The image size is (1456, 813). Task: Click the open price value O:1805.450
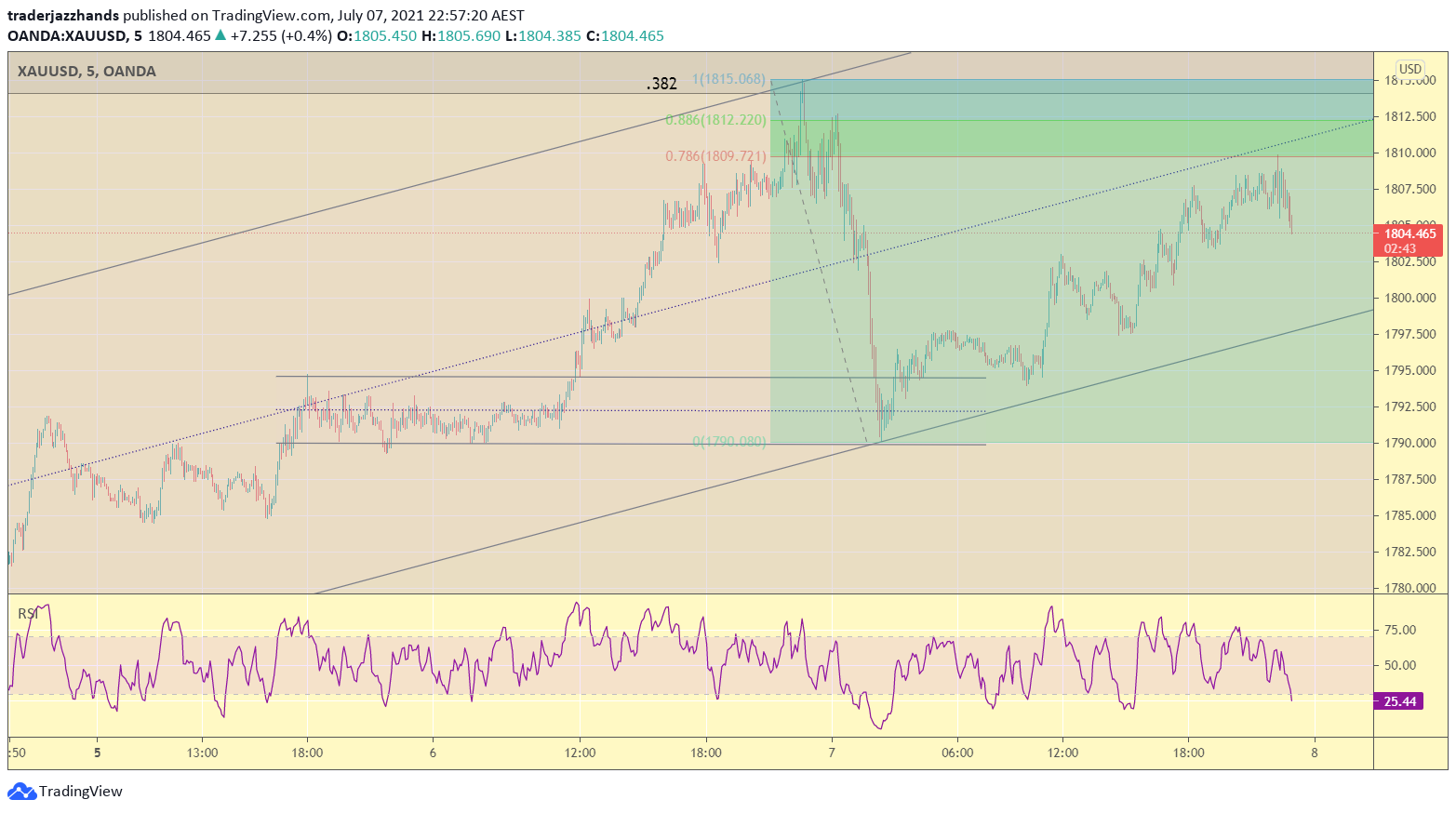[377, 36]
